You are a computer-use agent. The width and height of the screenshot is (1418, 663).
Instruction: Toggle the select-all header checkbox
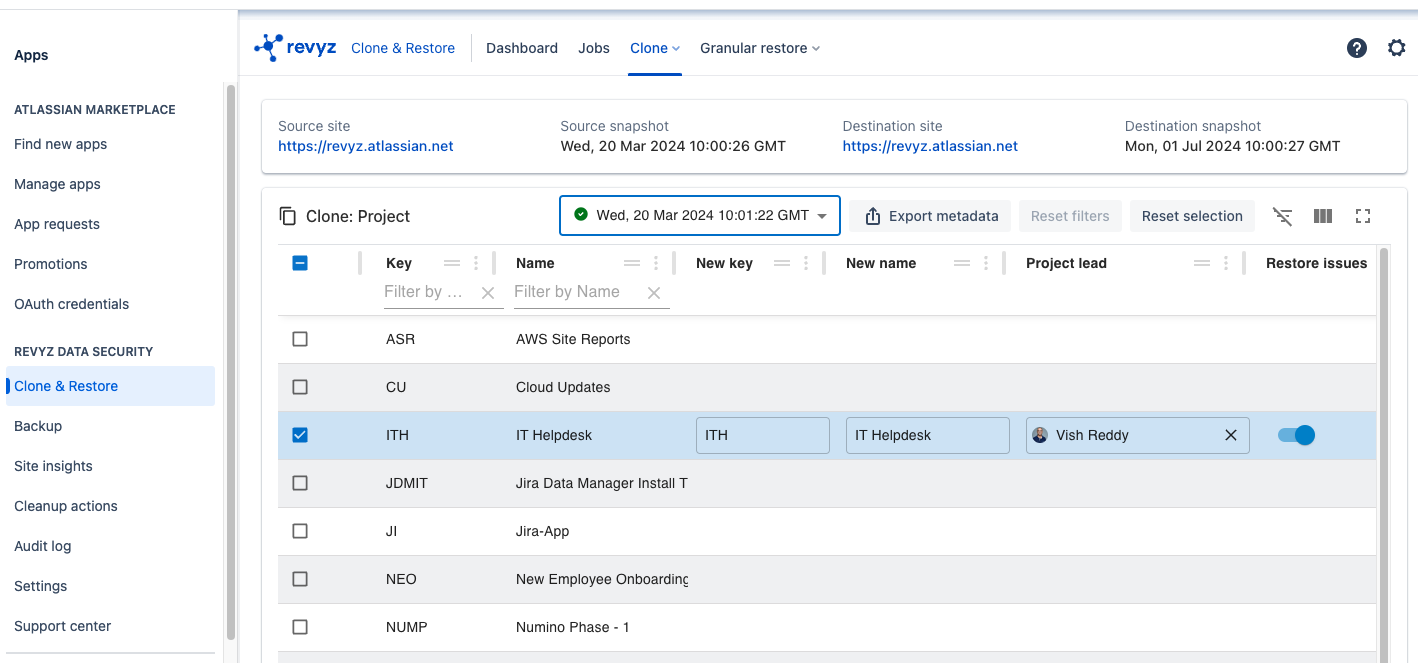point(300,263)
